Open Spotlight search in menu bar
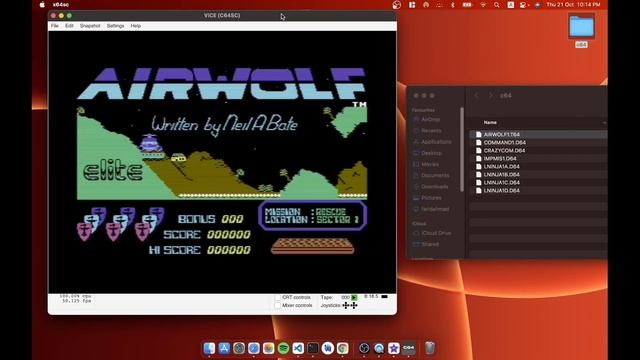This screenshot has width=640, height=360. click(497, 5)
